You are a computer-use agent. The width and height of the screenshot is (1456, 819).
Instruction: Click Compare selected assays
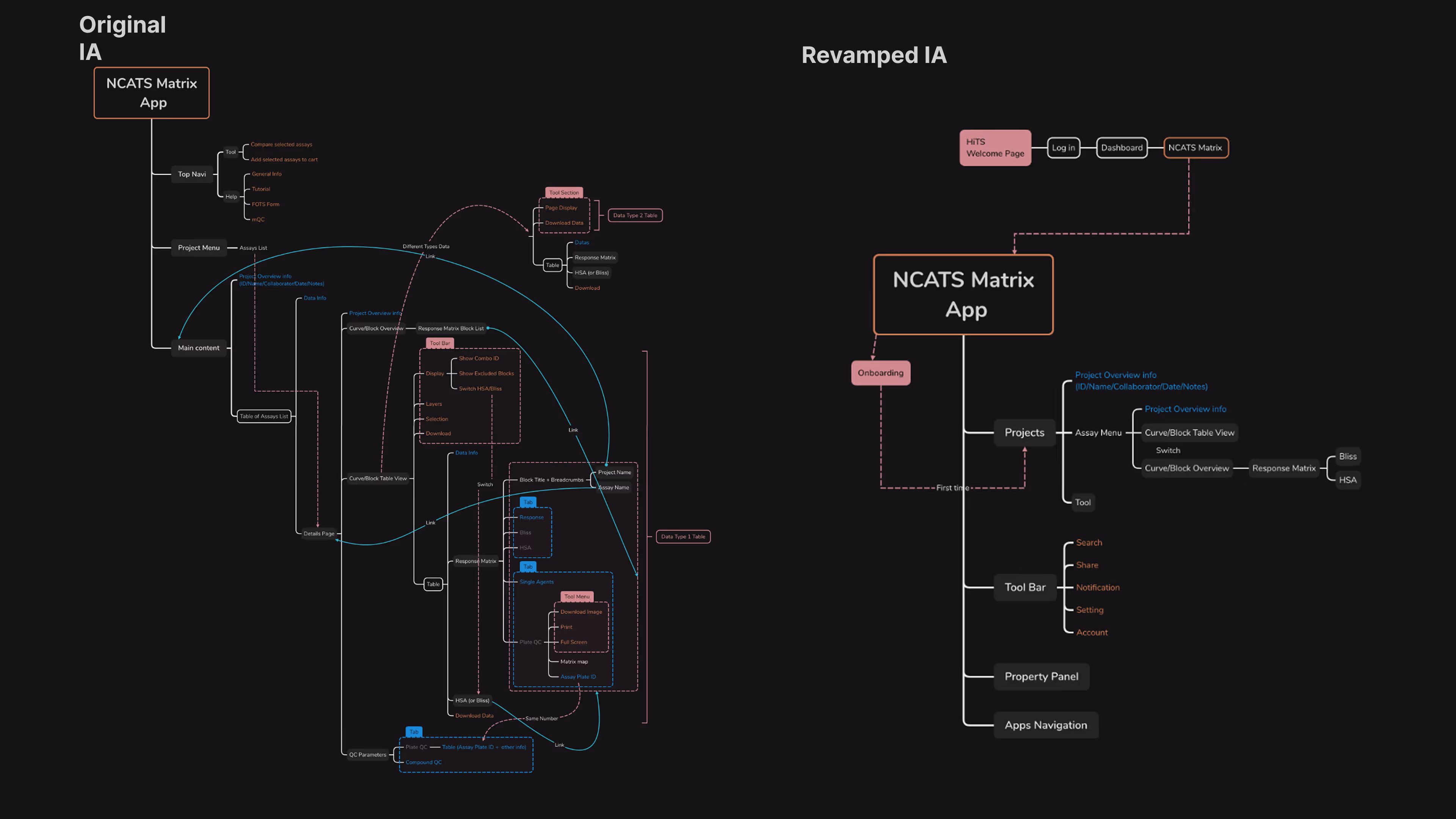pos(281,145)
